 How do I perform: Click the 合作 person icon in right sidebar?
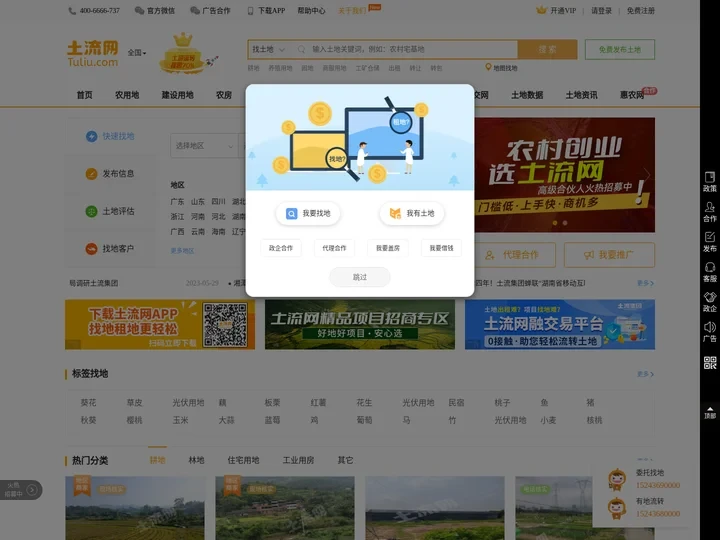[709, 207]
